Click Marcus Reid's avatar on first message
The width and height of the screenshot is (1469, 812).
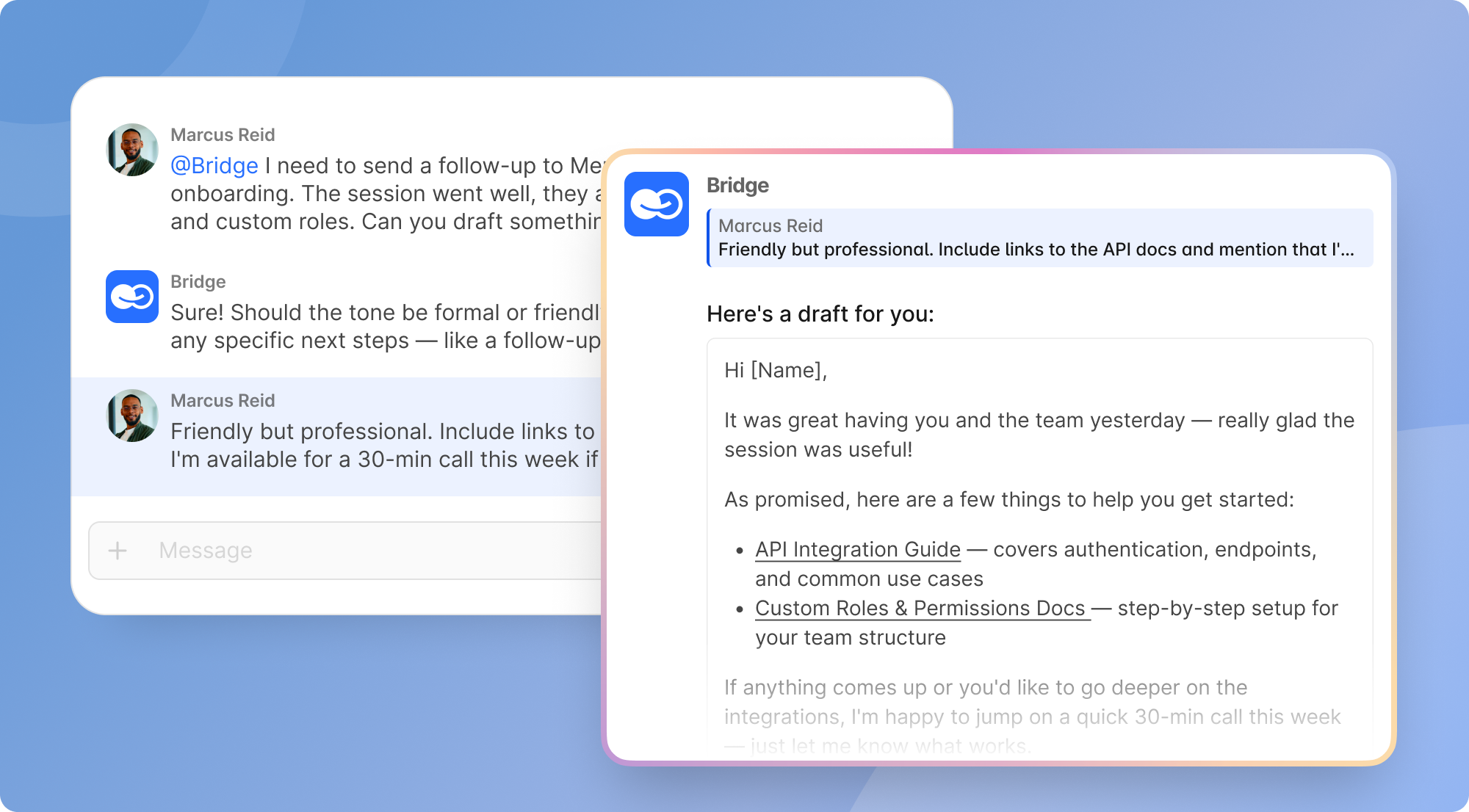point(132,150)
